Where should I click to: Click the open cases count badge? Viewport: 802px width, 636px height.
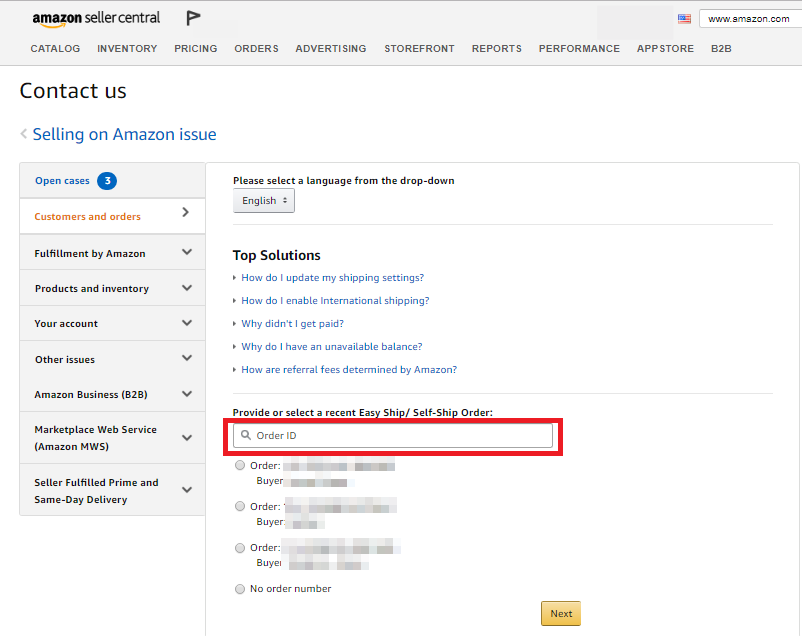107,181
